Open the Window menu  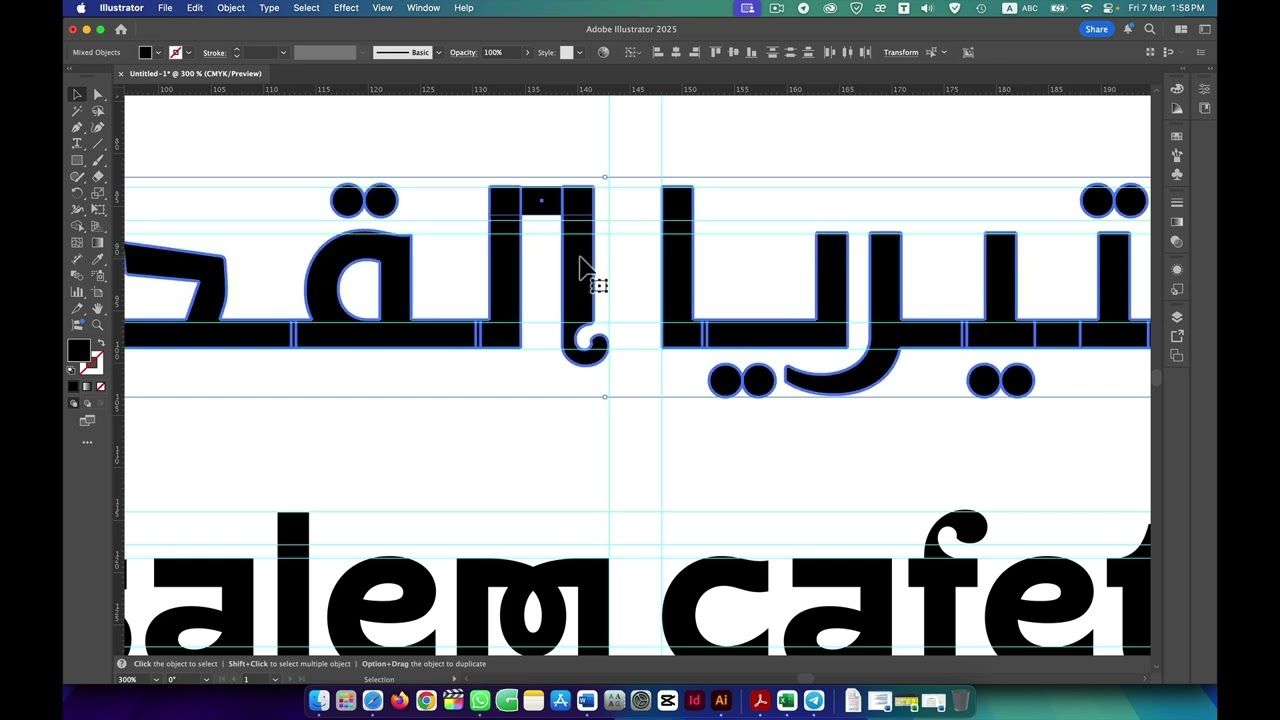point(423,8)
